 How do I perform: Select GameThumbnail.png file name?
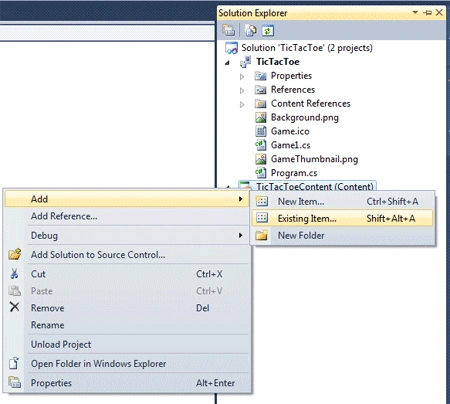(314, 159)
